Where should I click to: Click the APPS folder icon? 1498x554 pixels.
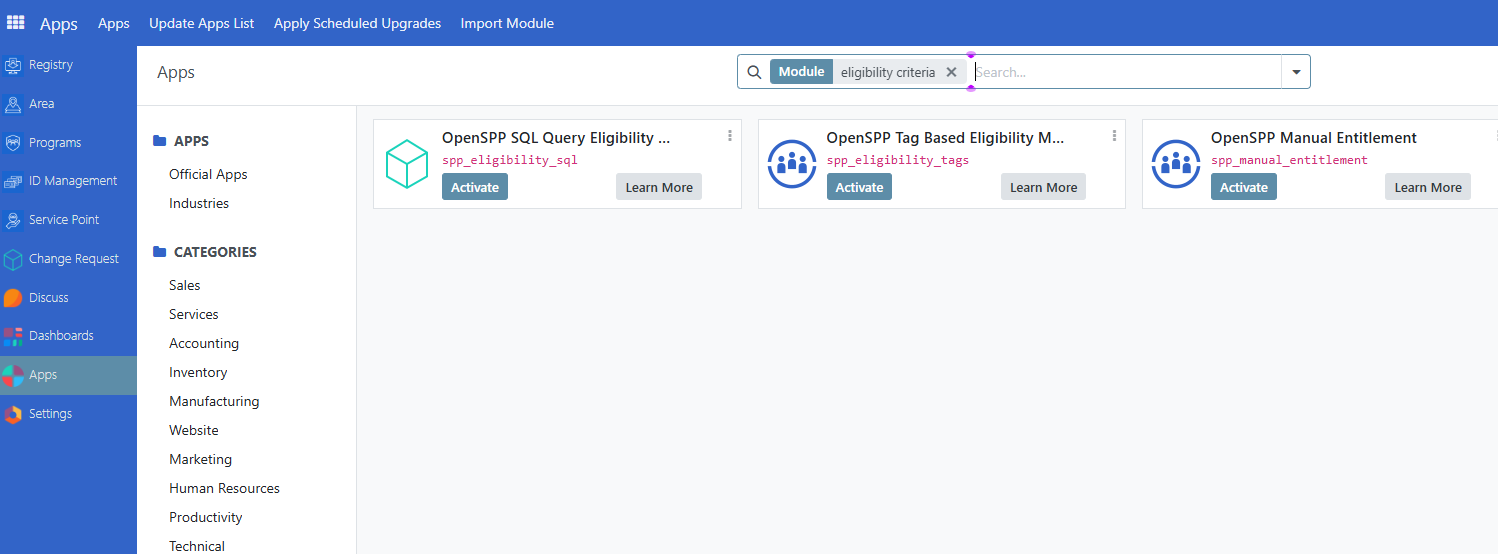(160, 141)
